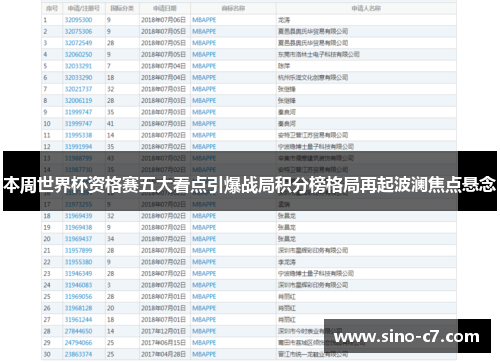
Task: Open application number 31969437
Action: [78, 239]
